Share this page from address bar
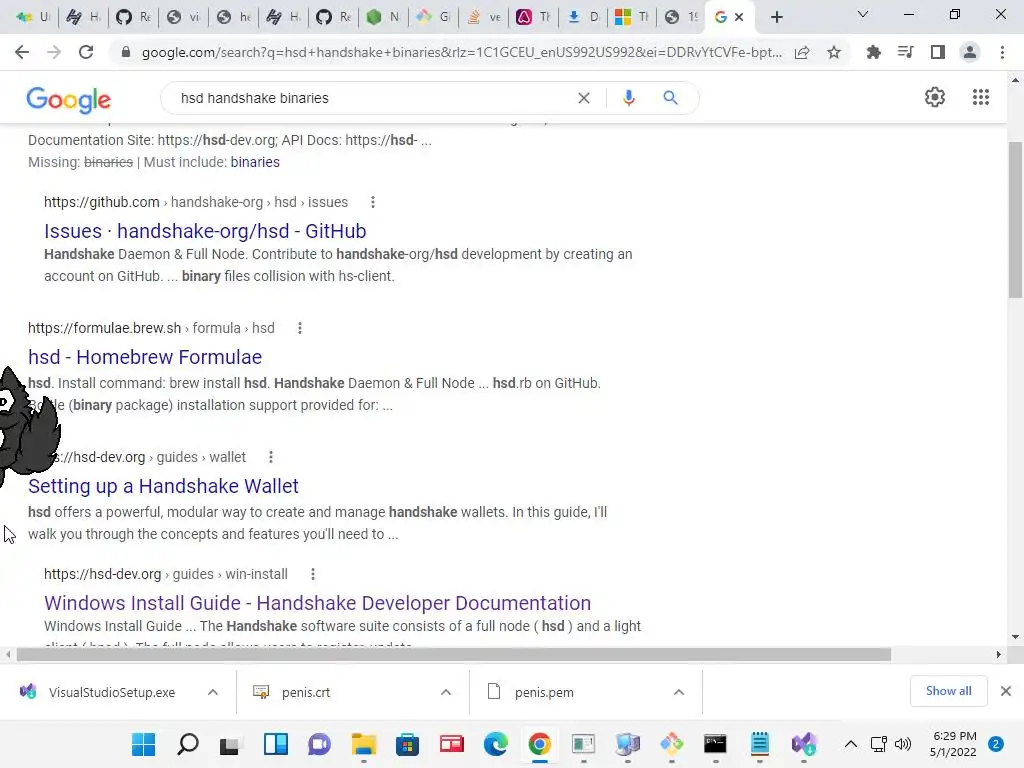Screen dimensions: 1024x768 [x=802, y=52]
